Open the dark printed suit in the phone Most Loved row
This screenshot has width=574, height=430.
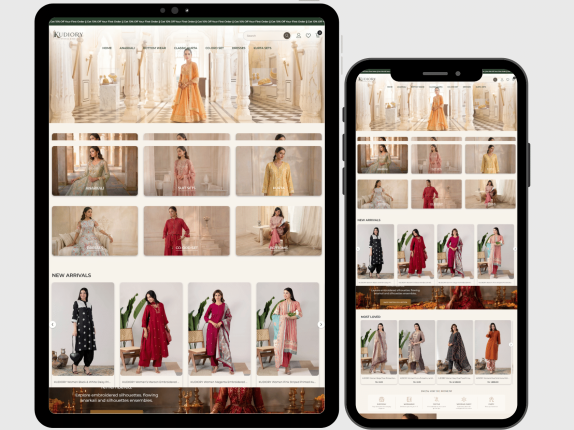tap(455, 351)
